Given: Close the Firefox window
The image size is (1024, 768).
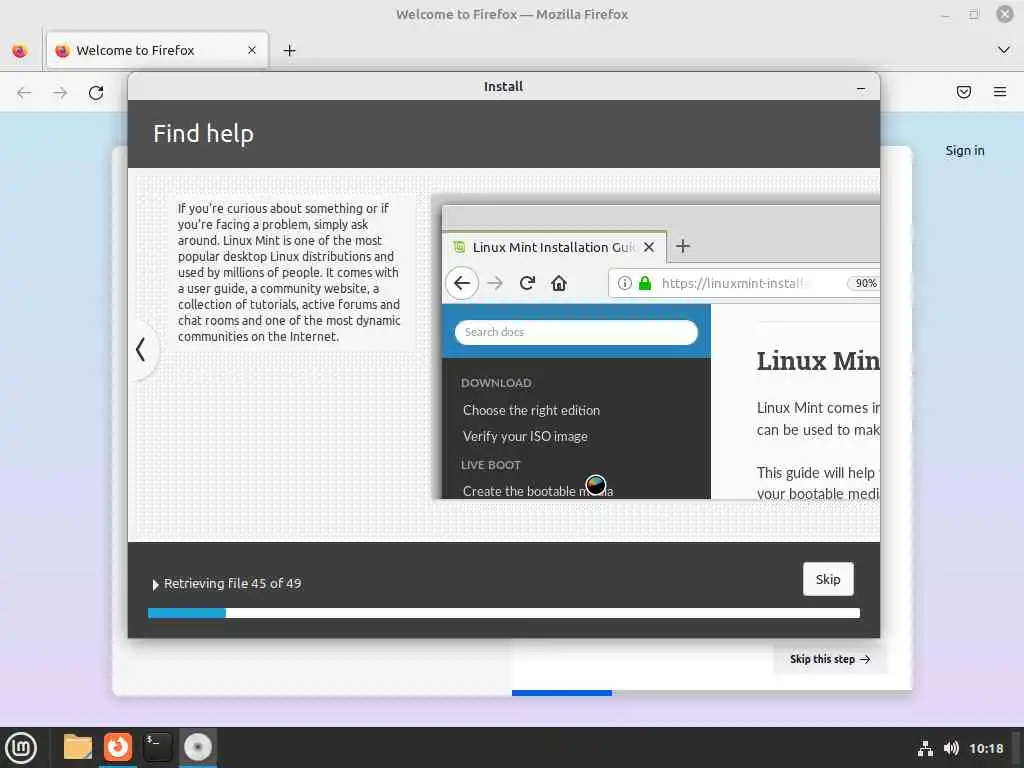Looking at the screenshot, I should (x=1004, y=14).
